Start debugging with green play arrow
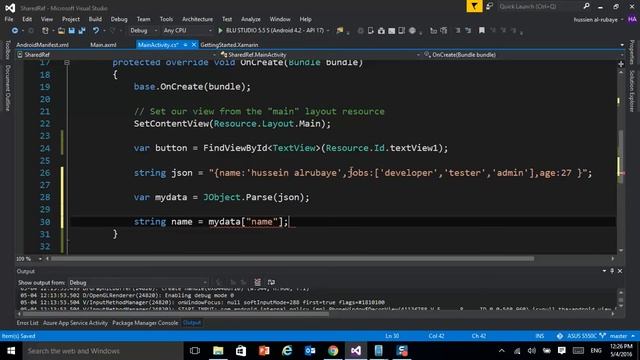The image size is (640, 360). pyautogui.click(x=220, y=31)
